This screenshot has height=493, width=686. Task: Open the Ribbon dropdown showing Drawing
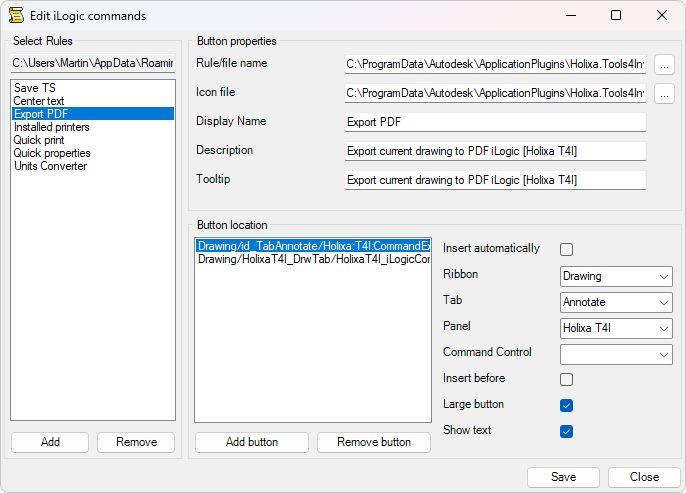pos(616,276)
